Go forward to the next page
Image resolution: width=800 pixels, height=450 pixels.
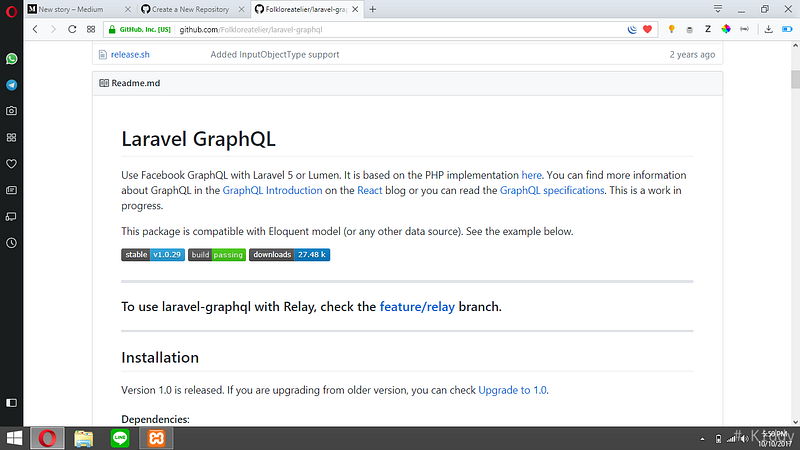53,30
